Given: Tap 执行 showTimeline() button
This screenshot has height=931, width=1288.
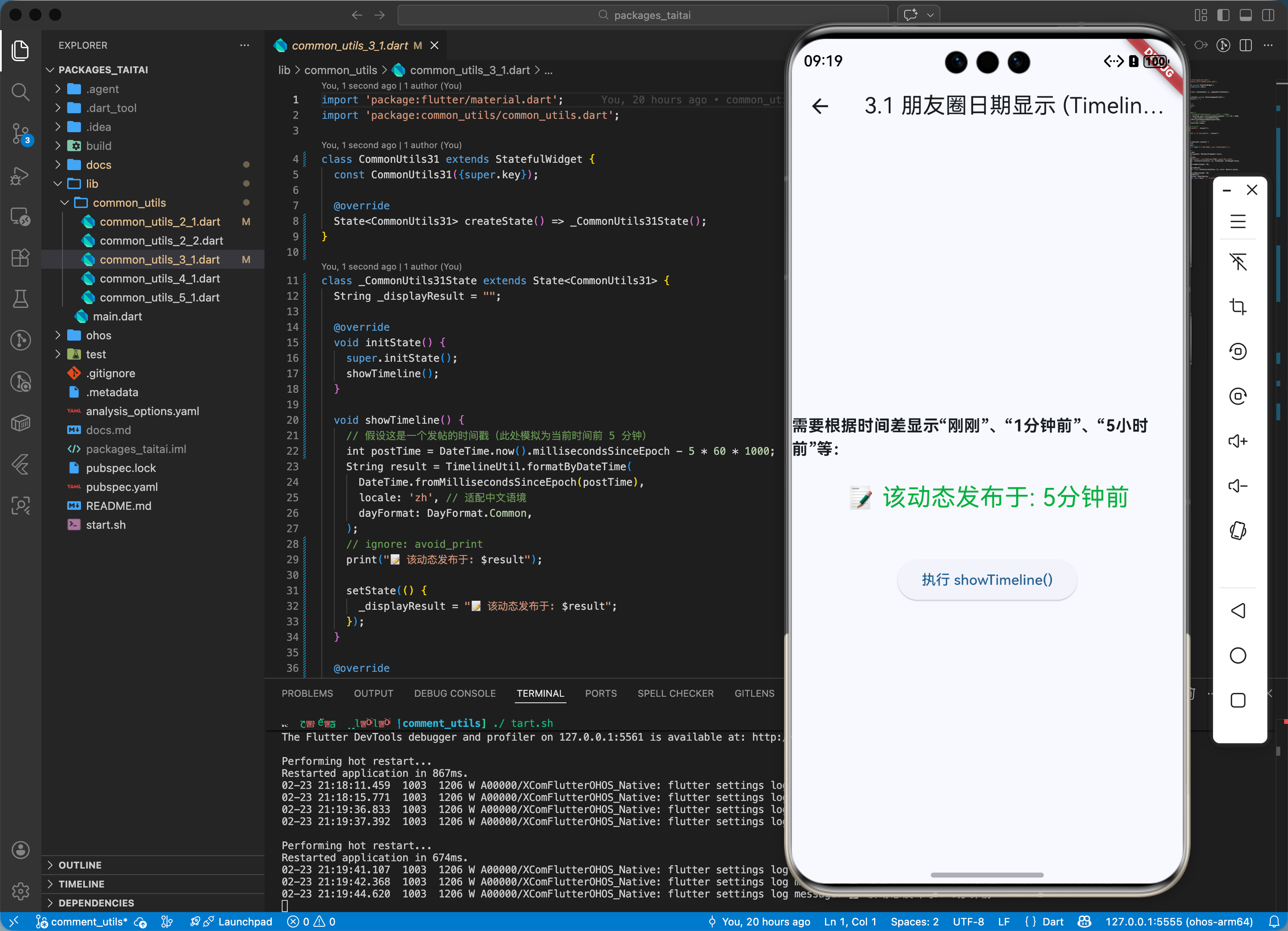Looking at the screenshot, I should [x=986, y=580].
